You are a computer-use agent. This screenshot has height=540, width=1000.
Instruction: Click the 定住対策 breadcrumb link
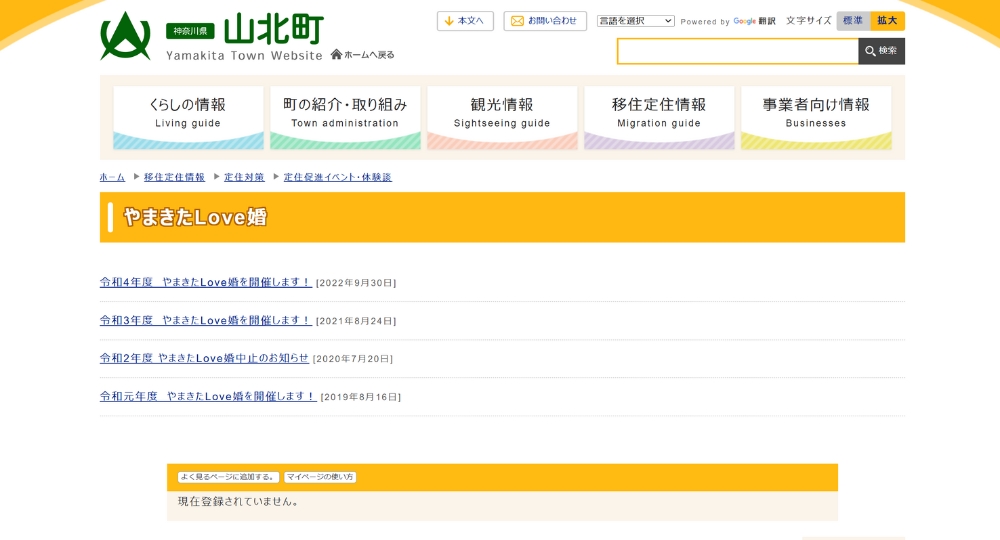pos(244,177)
